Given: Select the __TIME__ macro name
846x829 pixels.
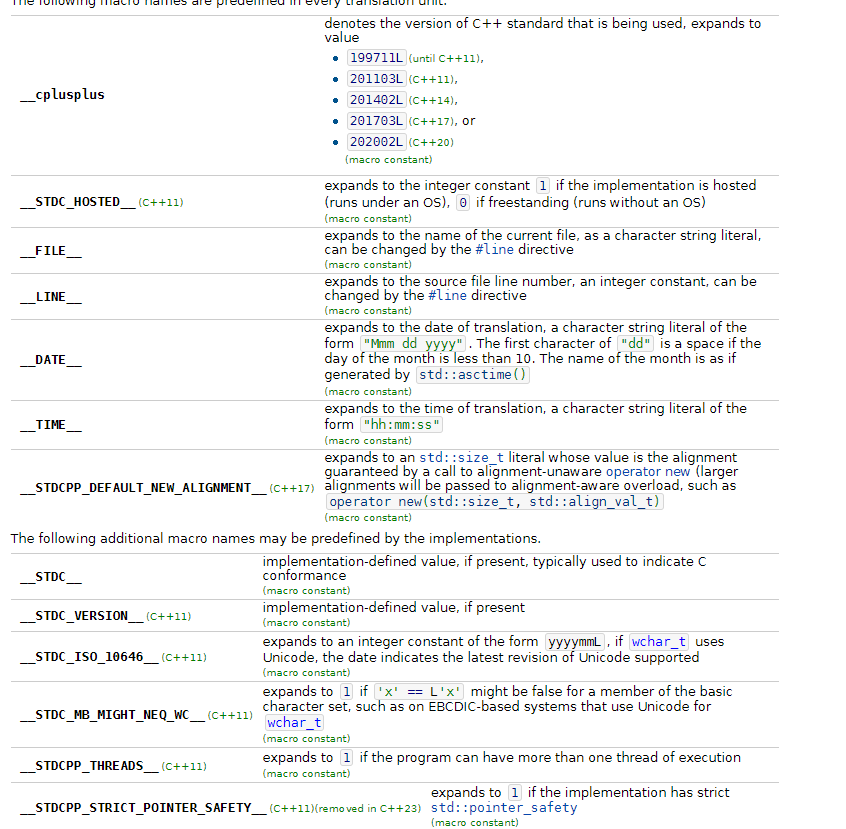Looking at the screenshot, I should [51, 425].
